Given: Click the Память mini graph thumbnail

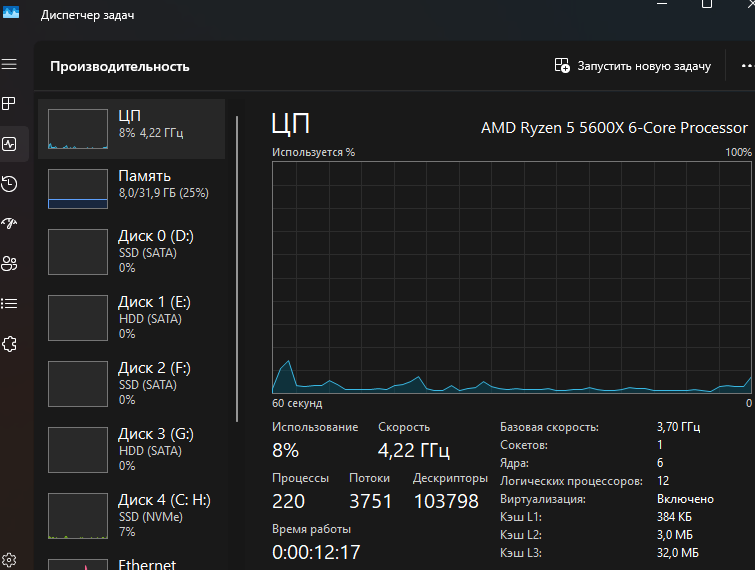Looking at the screenshot, I should point(78,189).
